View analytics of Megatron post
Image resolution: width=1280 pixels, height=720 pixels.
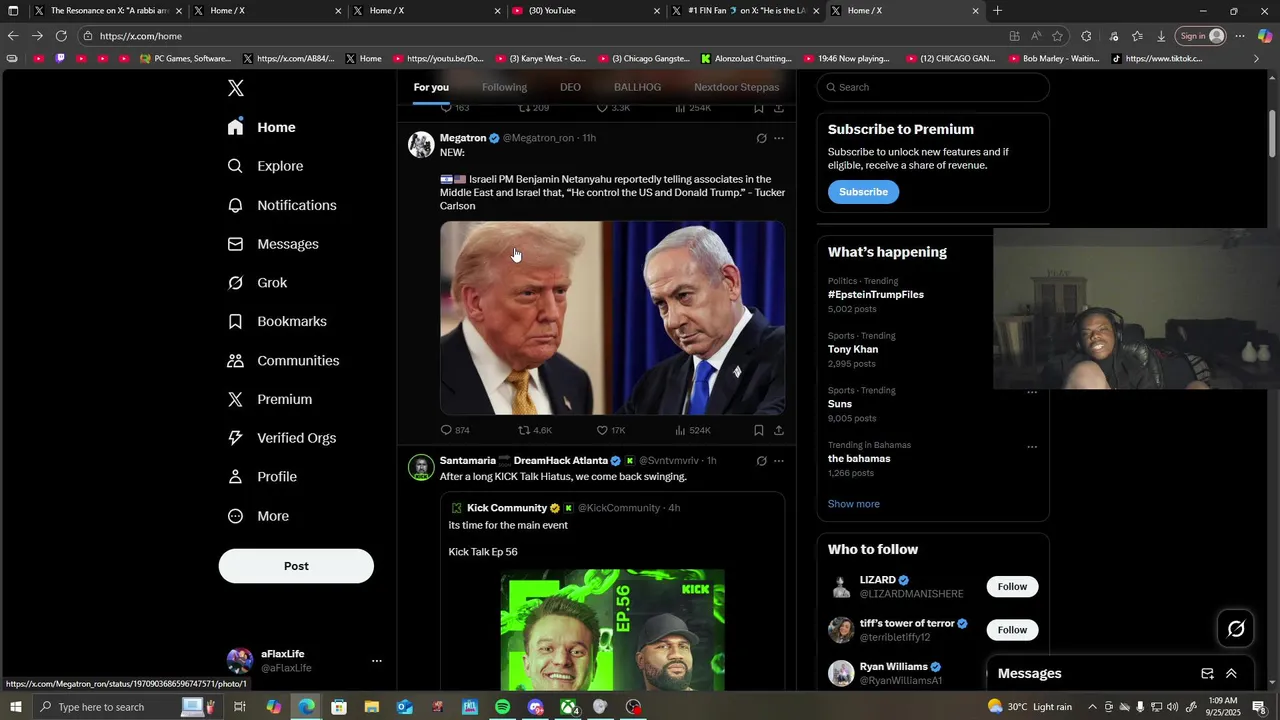(x=693, y=430)
